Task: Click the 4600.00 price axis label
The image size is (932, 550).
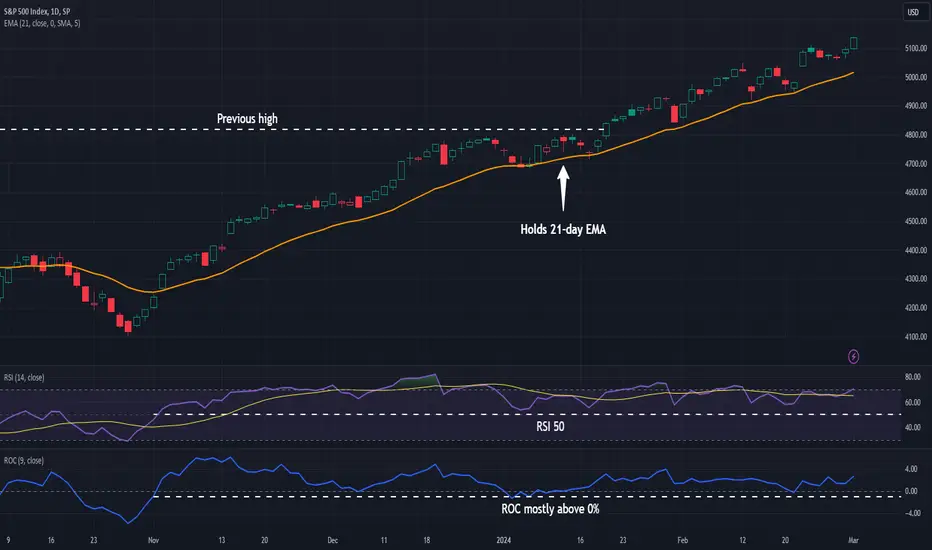Action: pyautogui.click(x=915, y=192)
